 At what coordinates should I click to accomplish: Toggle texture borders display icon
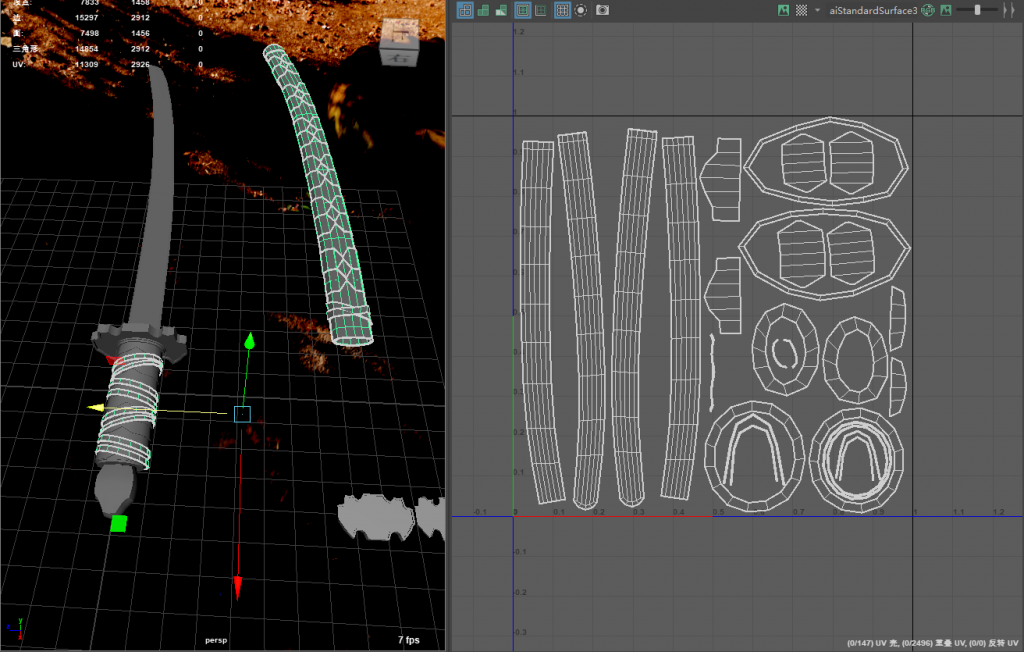[x=522, y=10]
